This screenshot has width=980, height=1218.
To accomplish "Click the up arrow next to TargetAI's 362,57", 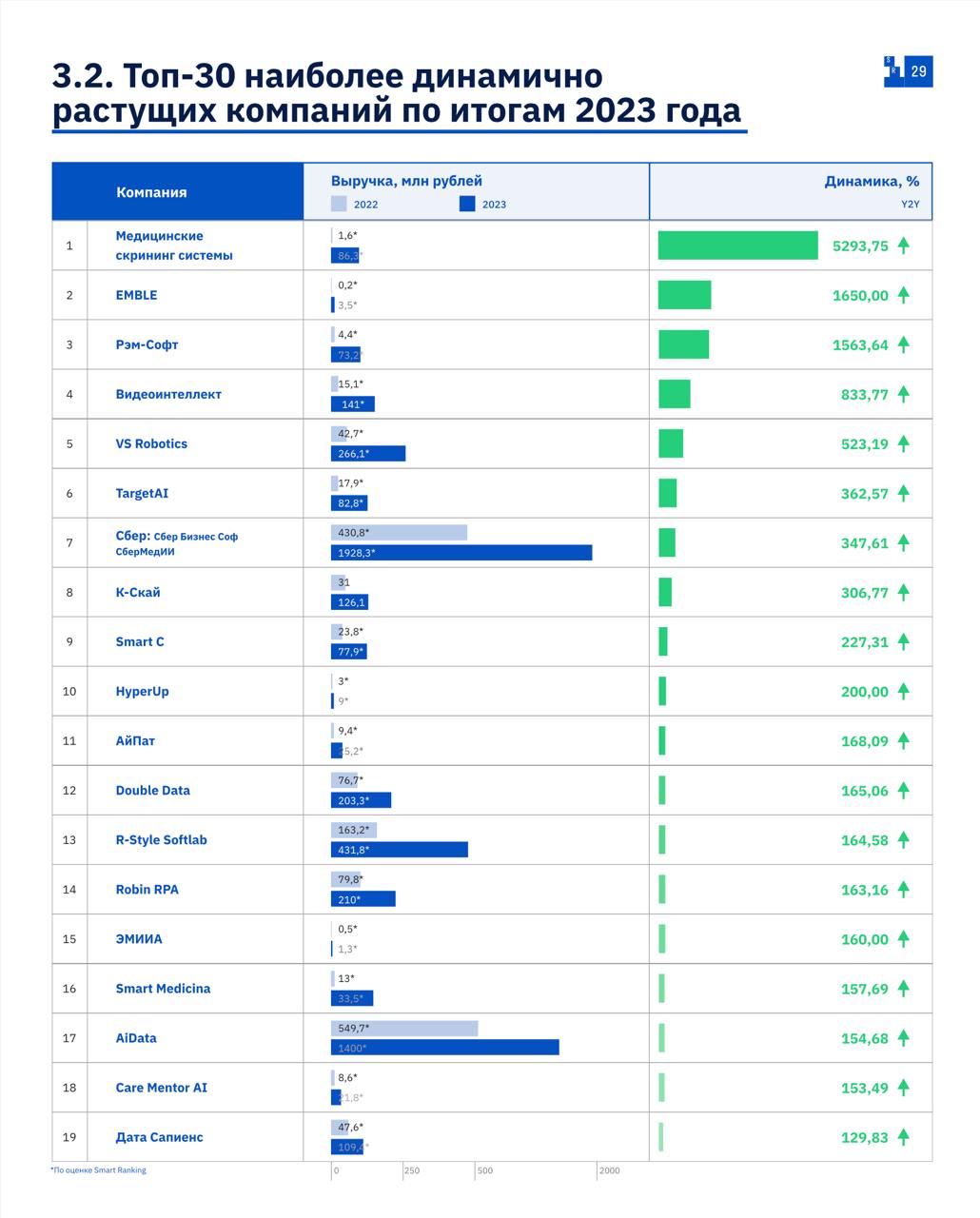I will [902, 493].
